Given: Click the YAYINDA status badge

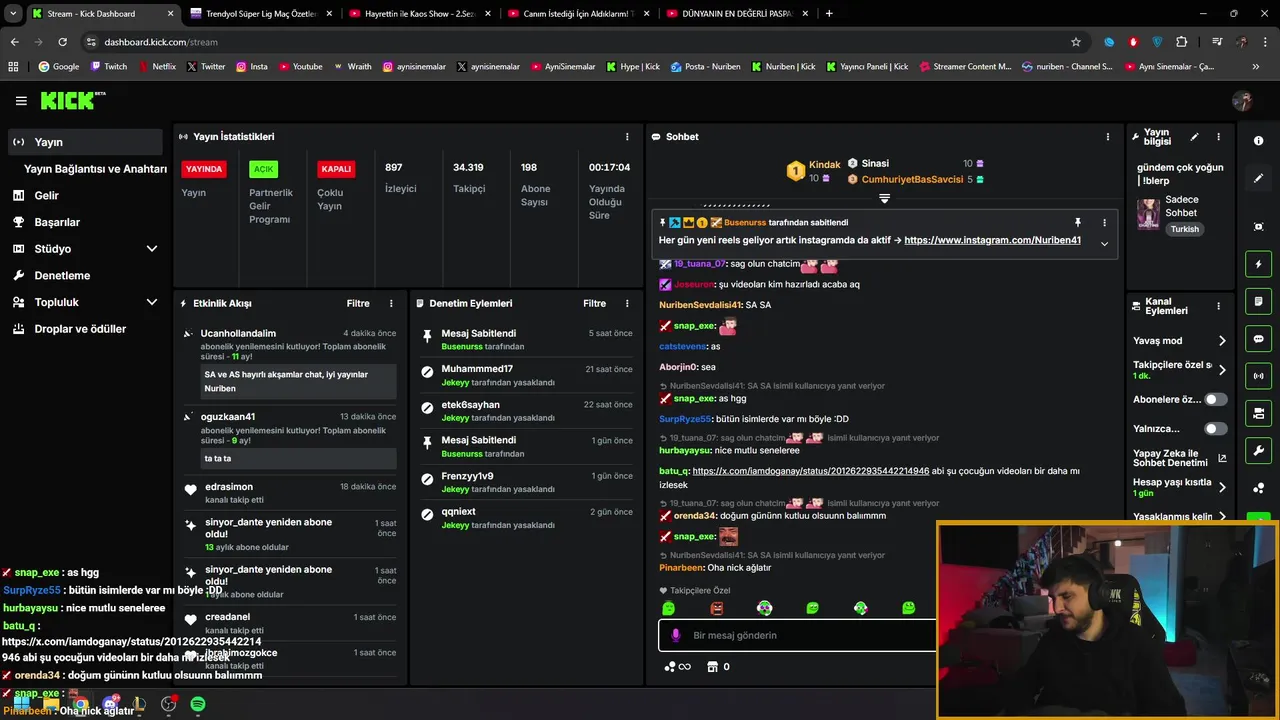Looking at the screenshot, I should tap(204, 169).
